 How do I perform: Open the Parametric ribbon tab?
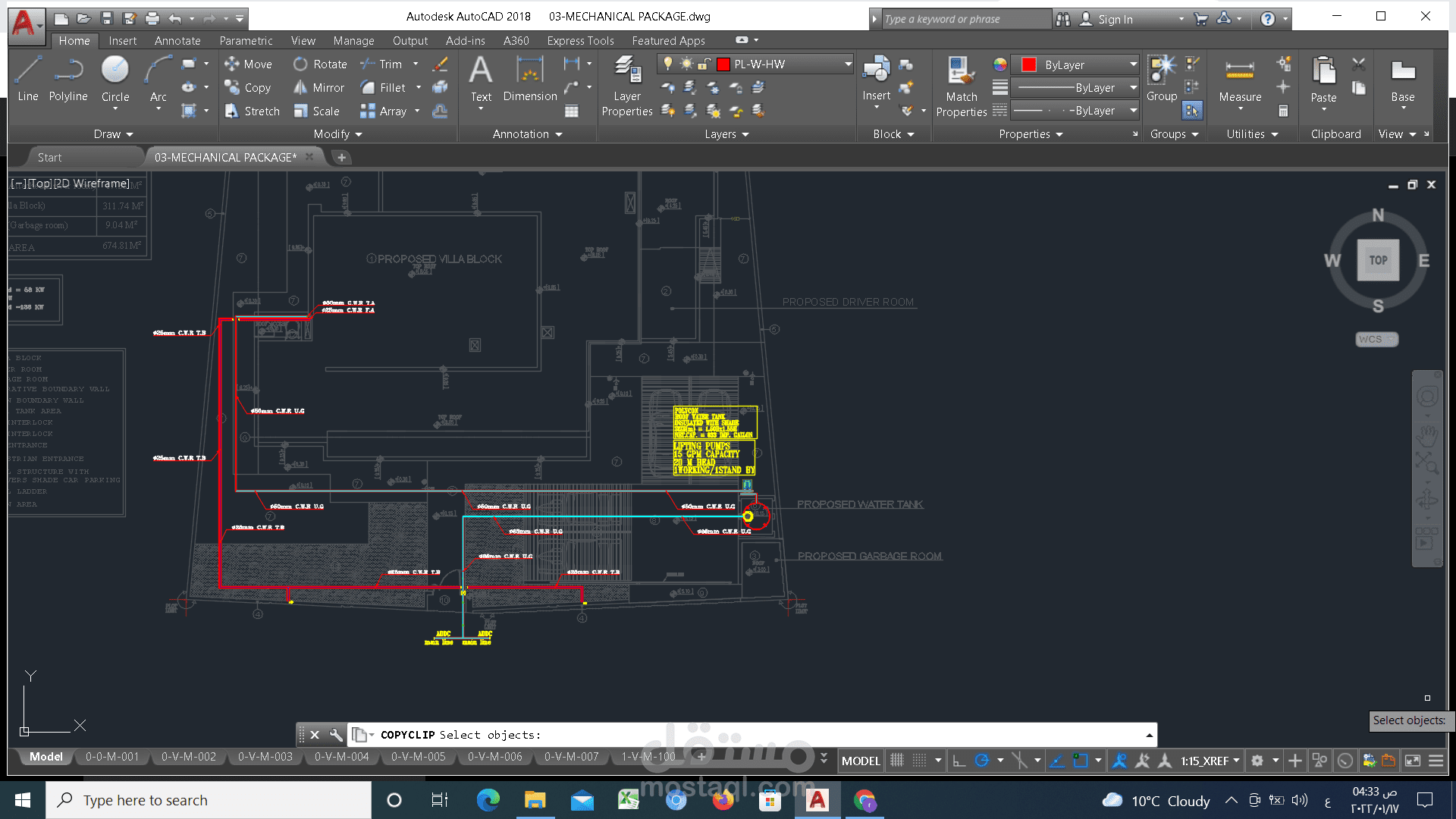[x=246, y=41]
